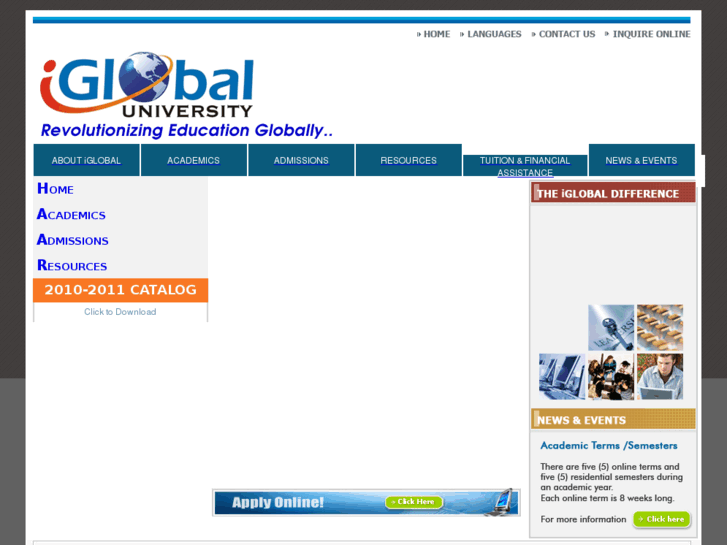
Task: Select ADMISSIONS in the main navigation bar
Action: [301, 160]
